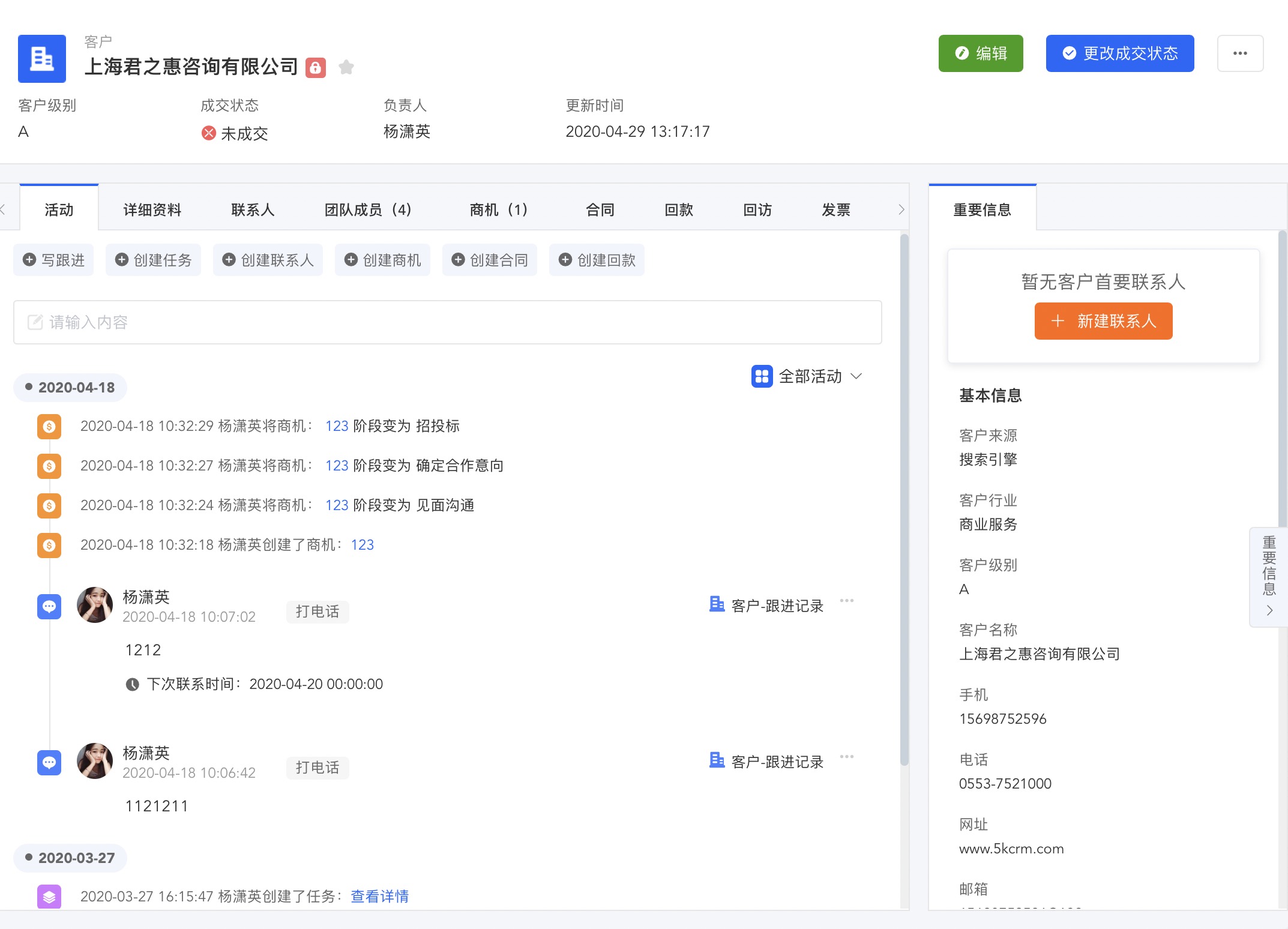Screen dimensions: 1288x929
Task: Switch to the 详细资料 tab
Action: (x=152, y=209)
